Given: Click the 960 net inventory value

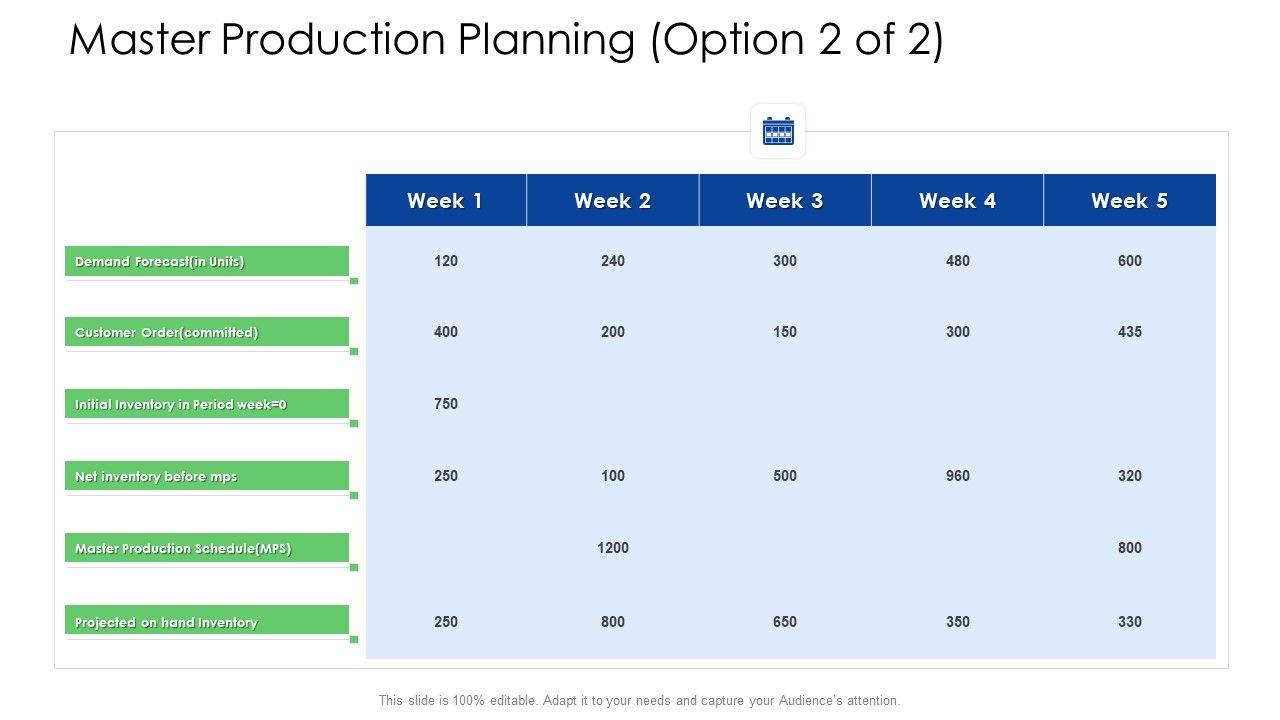Looking at the screenshot, I should [x=957, y=476].
